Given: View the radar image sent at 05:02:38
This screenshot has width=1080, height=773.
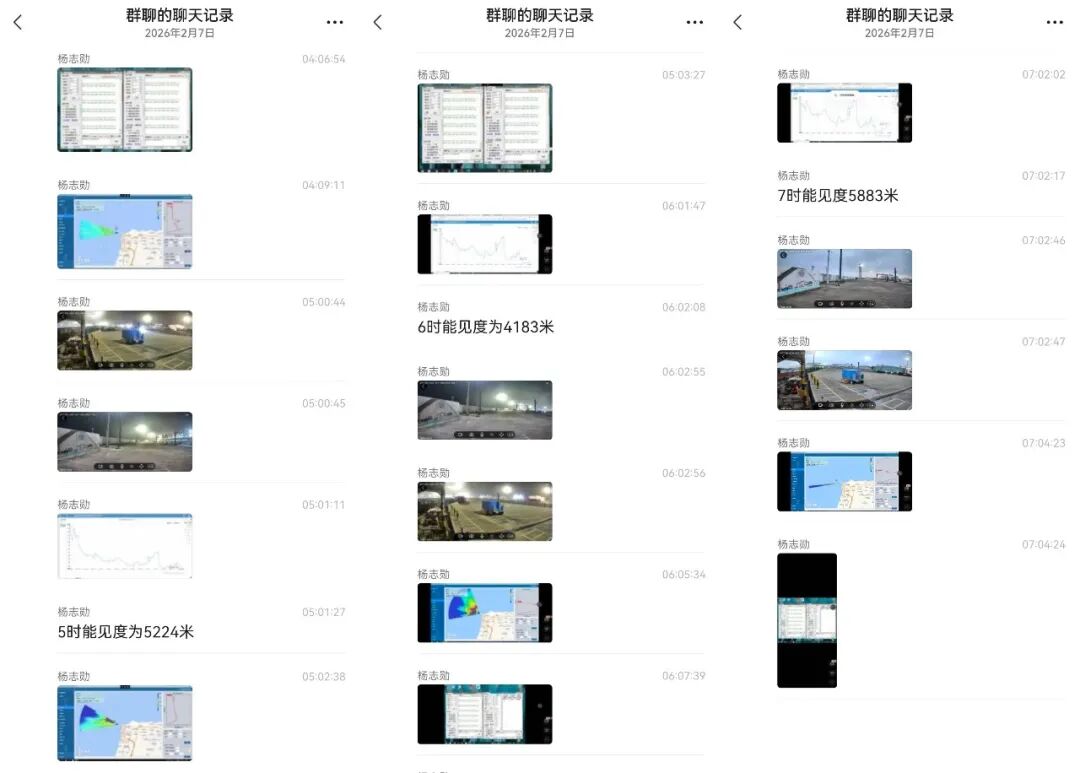Looking at the screenshot, I should click(124, 722).
